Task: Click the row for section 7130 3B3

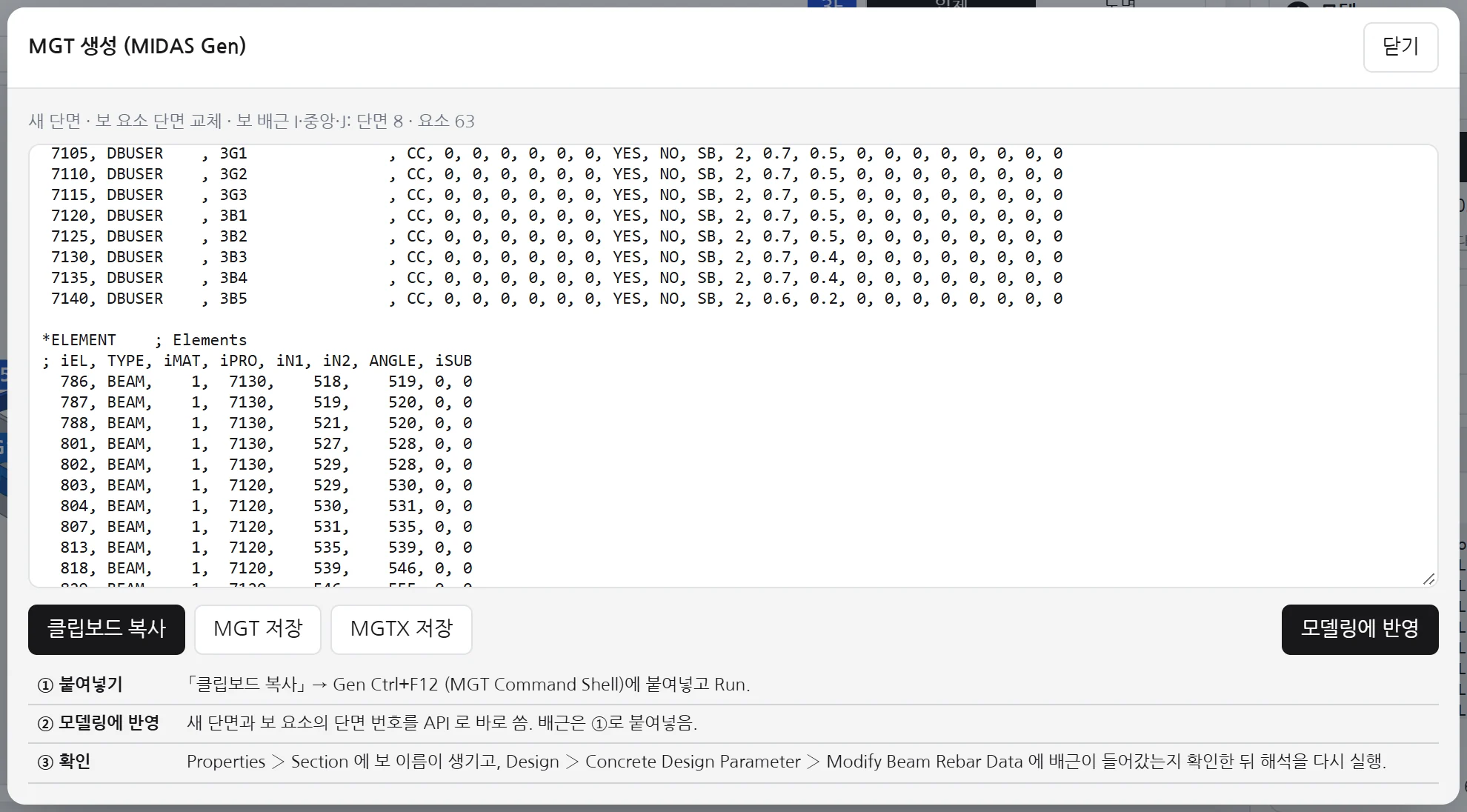Action: pyautogui.click(x=556, y=257)
